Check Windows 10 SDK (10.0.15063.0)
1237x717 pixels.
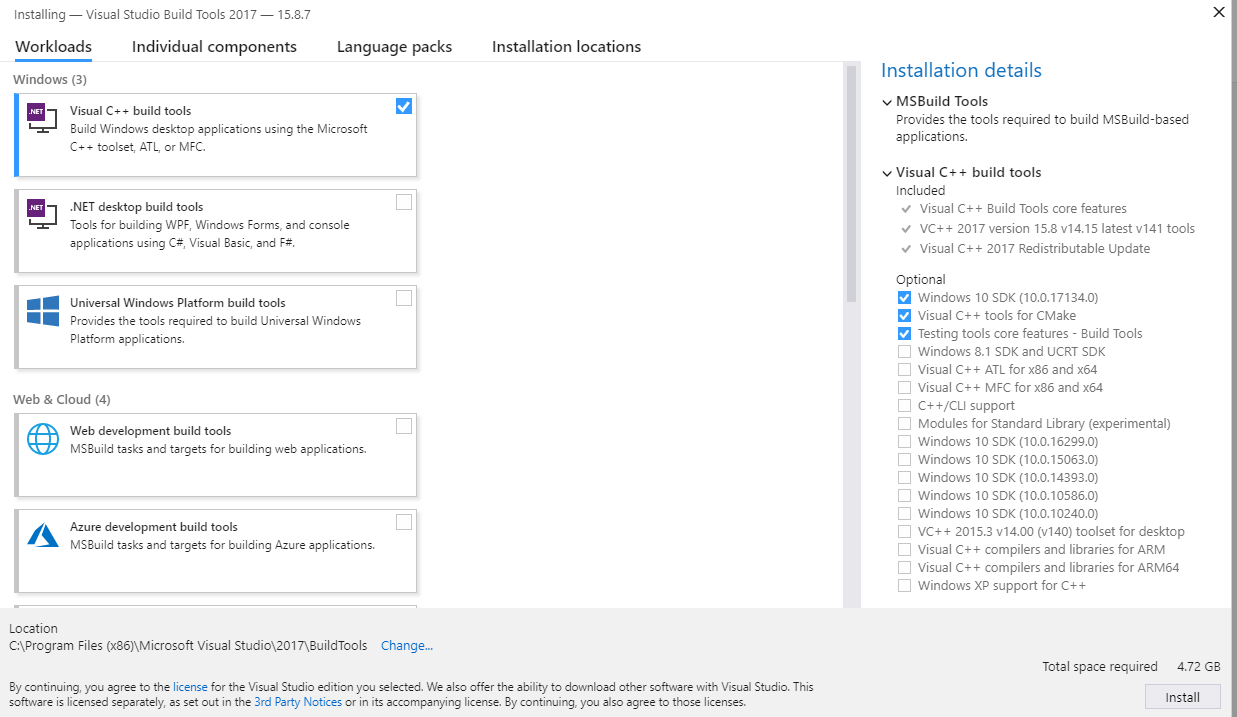pyautogui.click(x=905, y=460)
